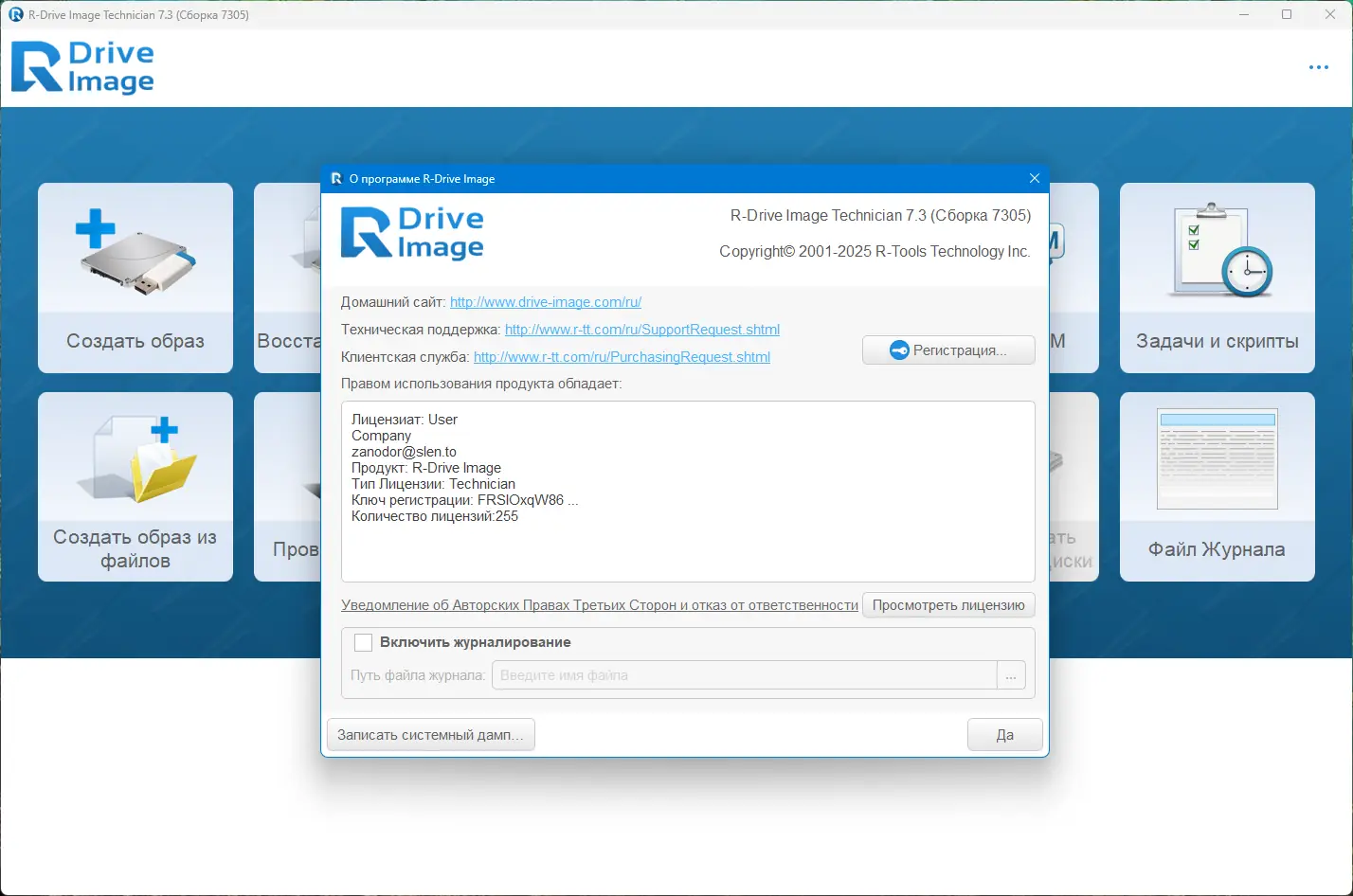Screen dimensions: 1353x896
Task: Click the Лицензиат: User line
Action: coord(405,420)
